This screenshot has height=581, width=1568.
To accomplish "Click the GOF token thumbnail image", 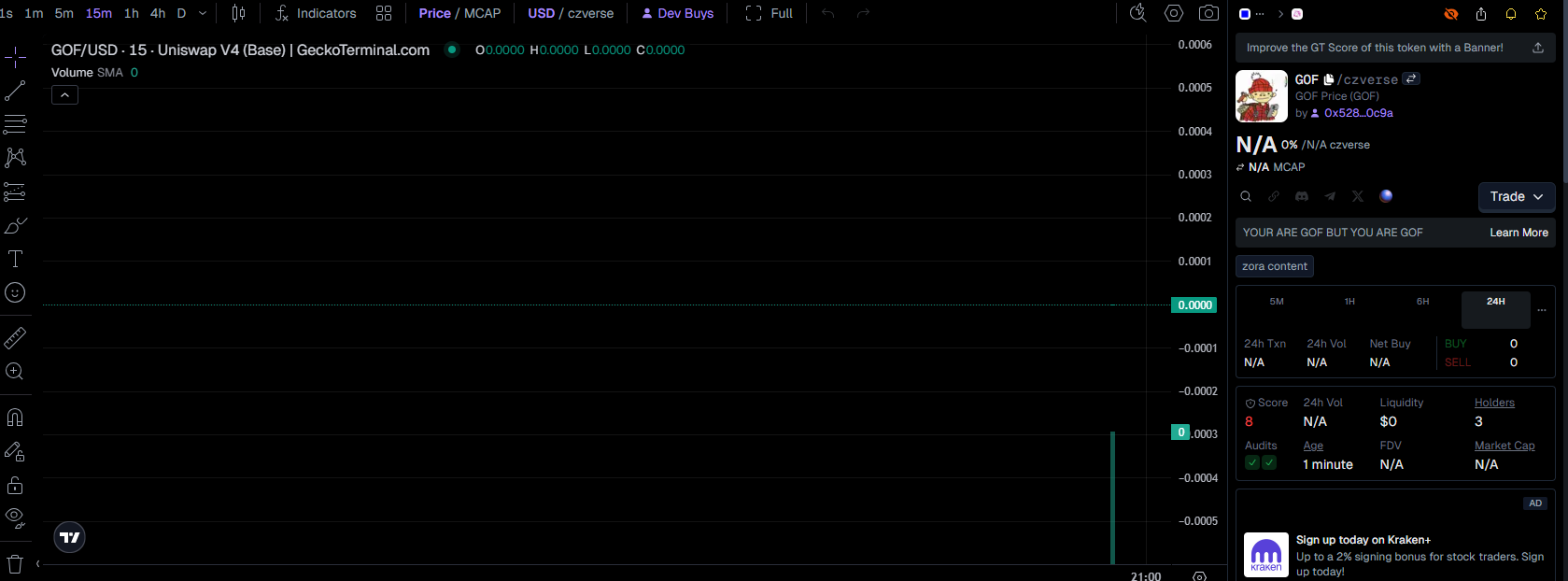I will [1262, 96].
